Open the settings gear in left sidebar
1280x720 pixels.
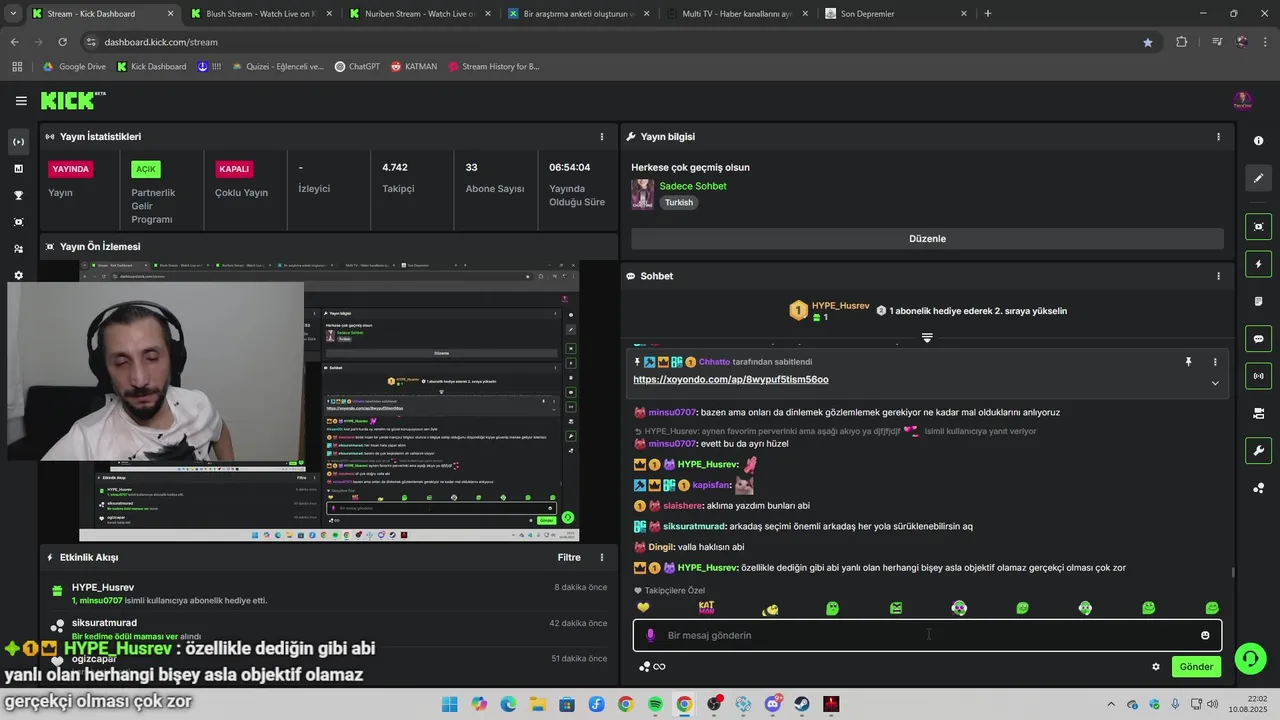[x=18, y=275]
